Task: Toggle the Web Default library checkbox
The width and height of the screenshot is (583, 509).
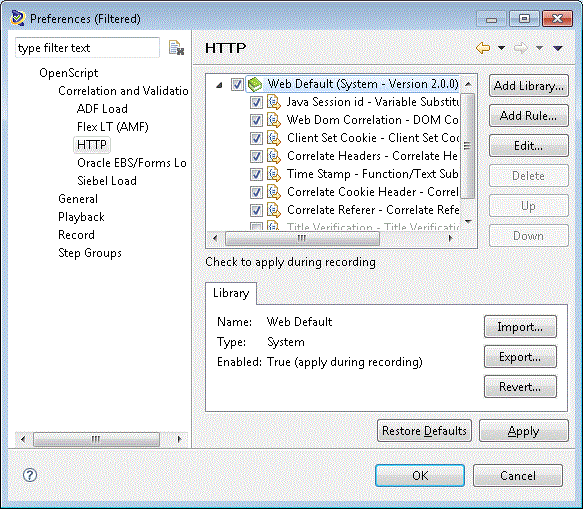Action: 237,84
